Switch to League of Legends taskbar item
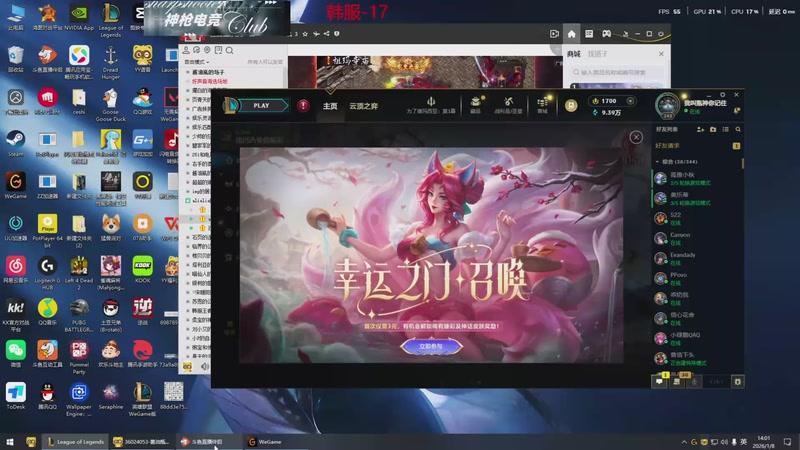800x450 pixels. [76, 442]
